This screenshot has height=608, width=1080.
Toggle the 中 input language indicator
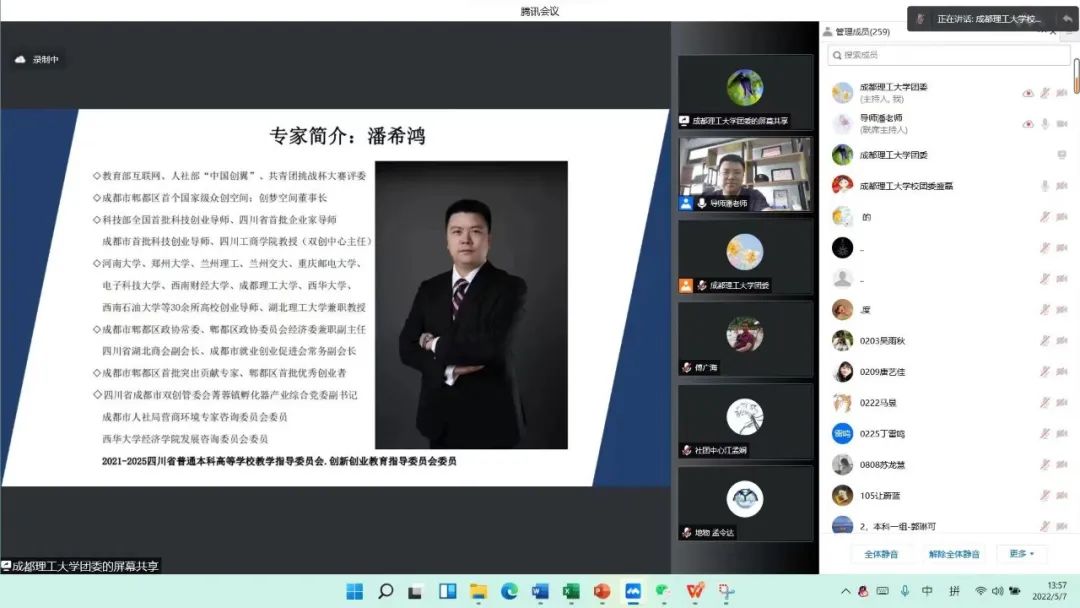click(x=928, y=591)
